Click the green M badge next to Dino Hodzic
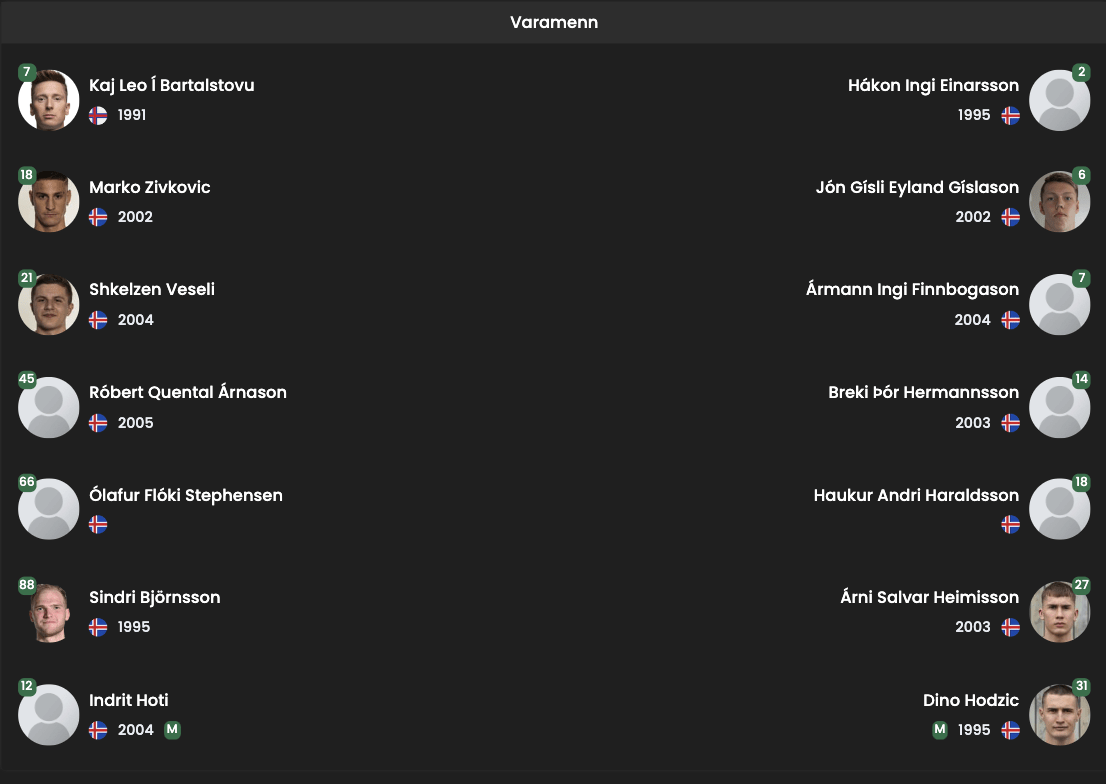Viewport: 1106px width, 784px height. coord(939,730)
